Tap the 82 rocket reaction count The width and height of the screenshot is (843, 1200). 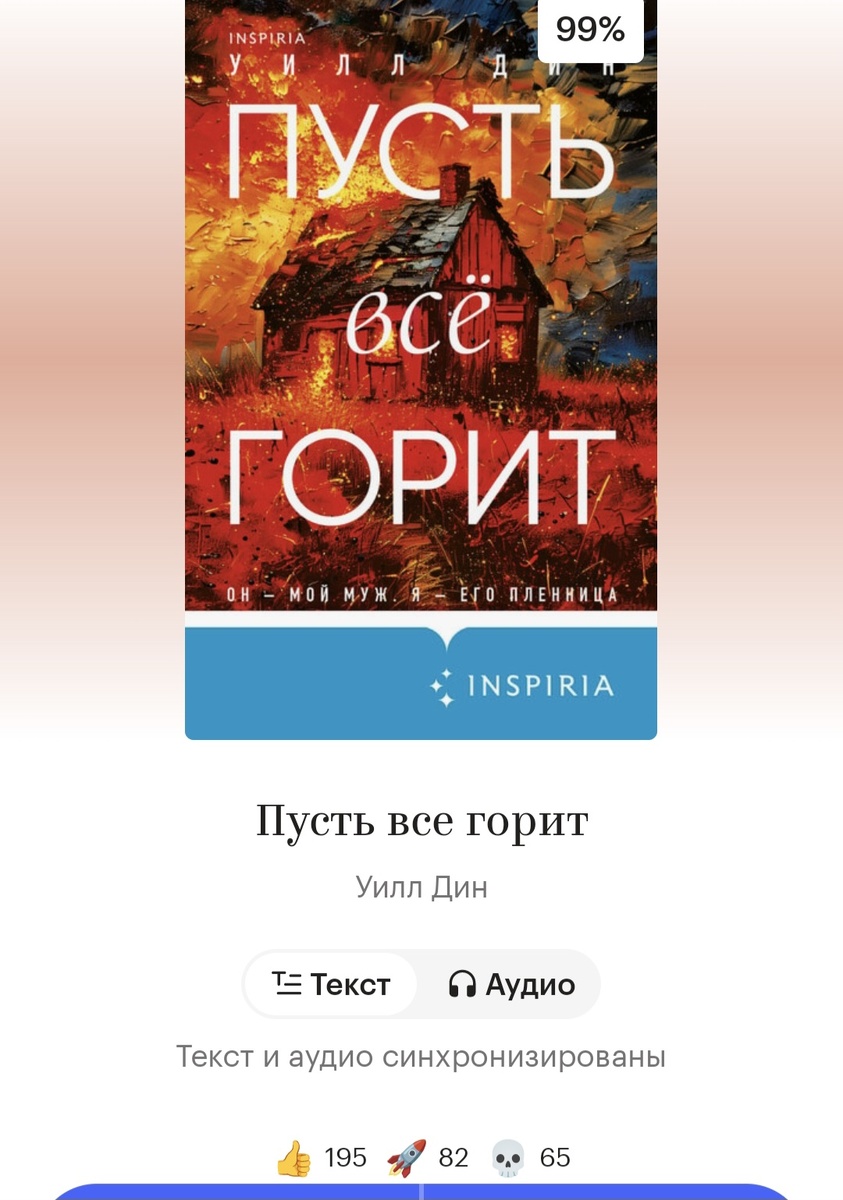click(x=454, y=1158)
